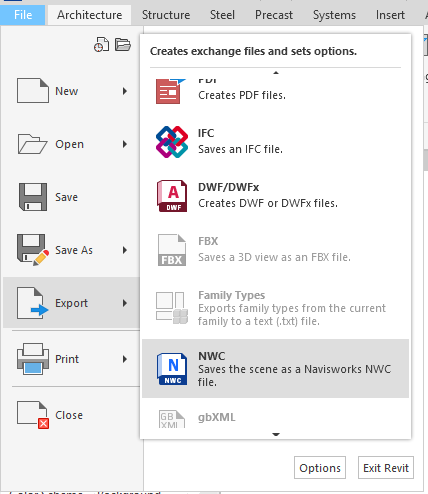Screen dimensions: 428x494
Task: Click the Export arrow page icon
Action: pos(33,303)
